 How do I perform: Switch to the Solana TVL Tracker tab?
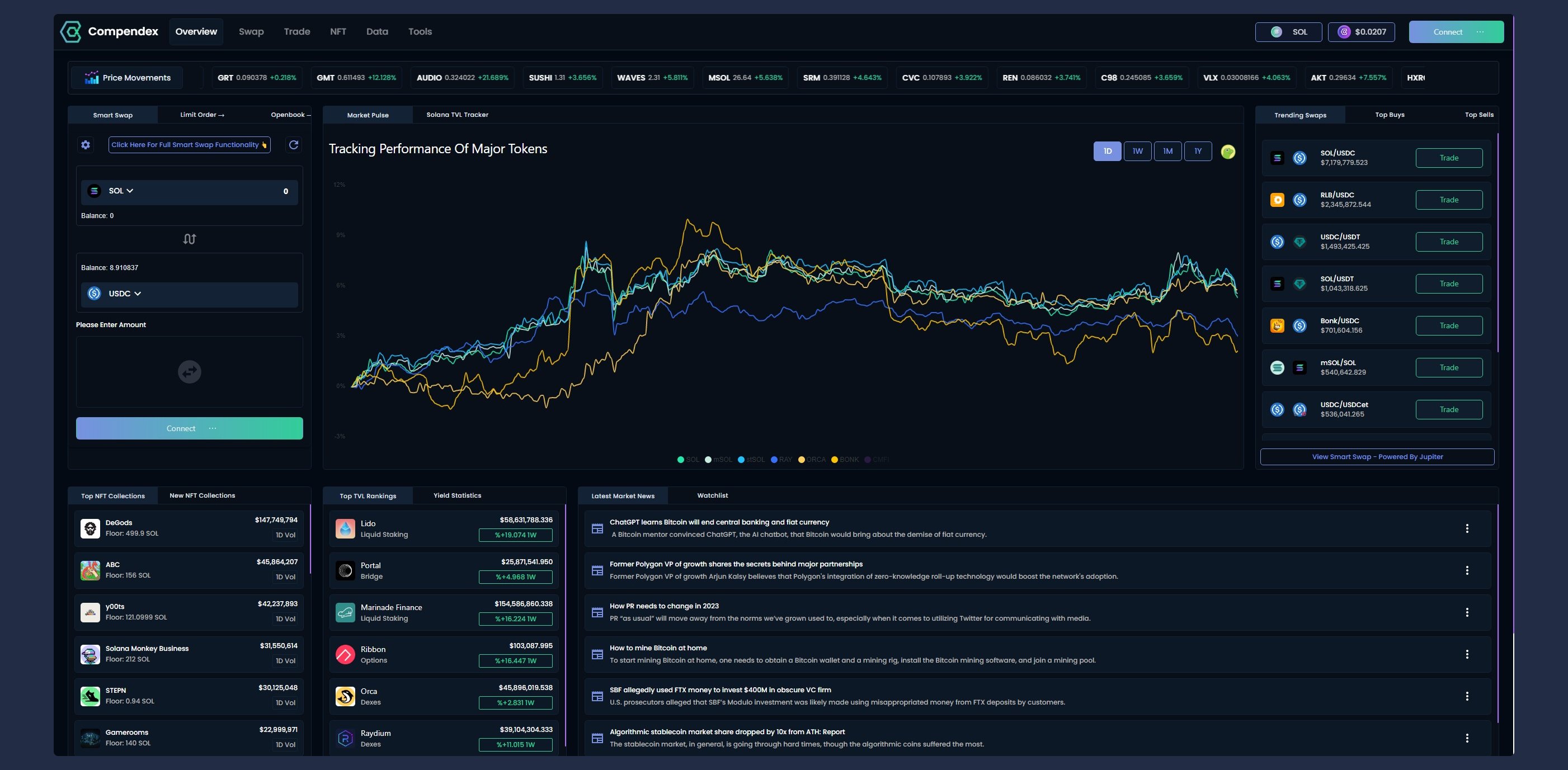click(x=457, y=115)
